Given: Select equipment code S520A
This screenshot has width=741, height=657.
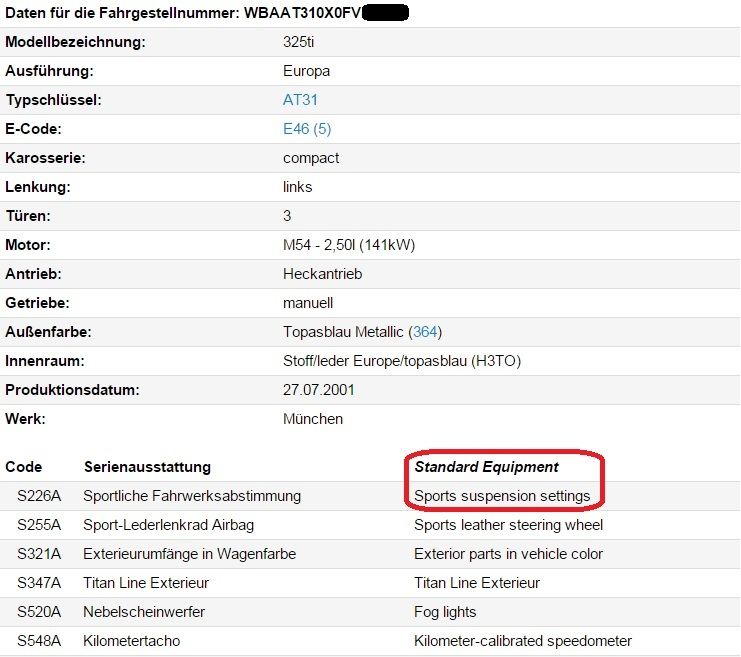Looking at the screenshot, I should tap(39, 612).
